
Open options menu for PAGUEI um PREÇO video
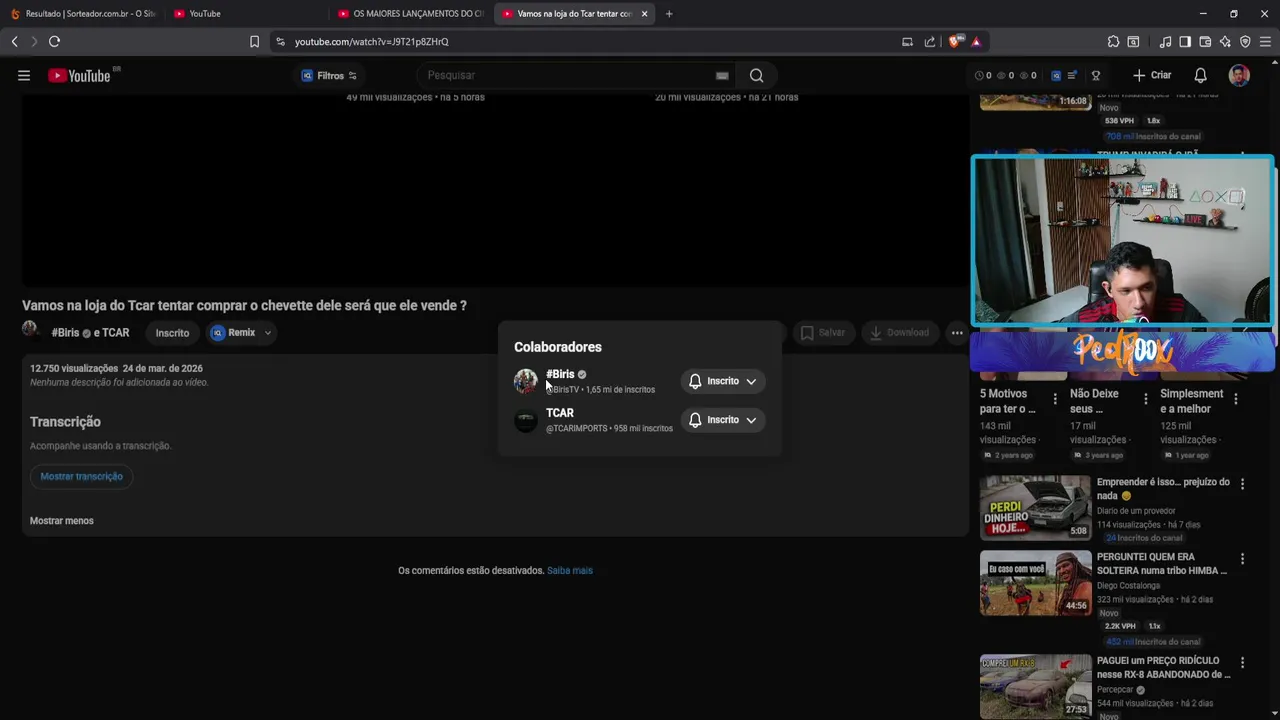click(x=1243, y=663)
